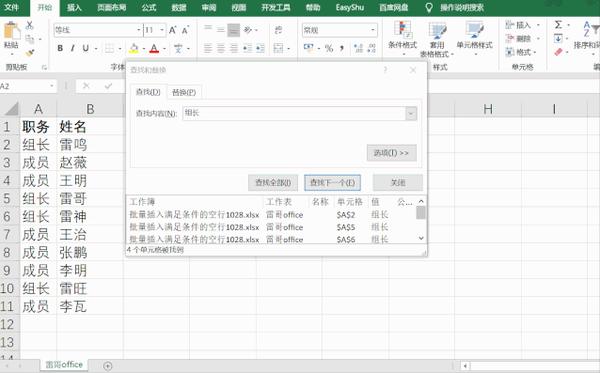Apply Percent Style format

point(329,48)
